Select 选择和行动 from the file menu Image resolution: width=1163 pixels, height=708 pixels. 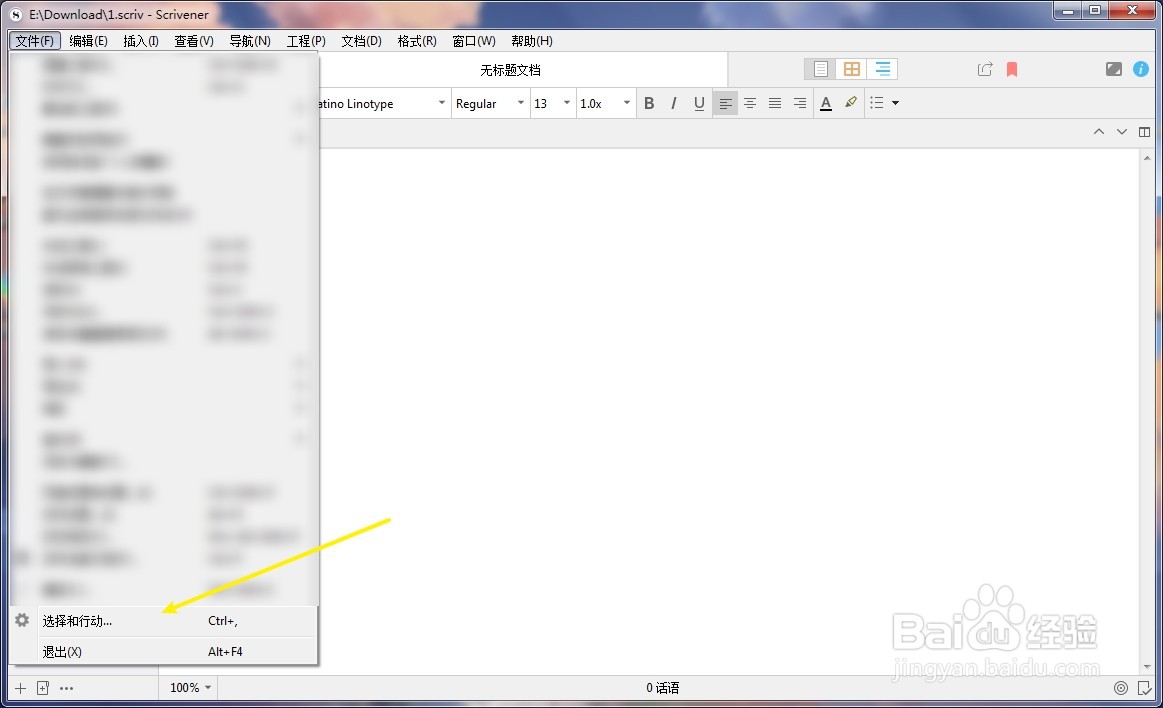click(77, 620)
